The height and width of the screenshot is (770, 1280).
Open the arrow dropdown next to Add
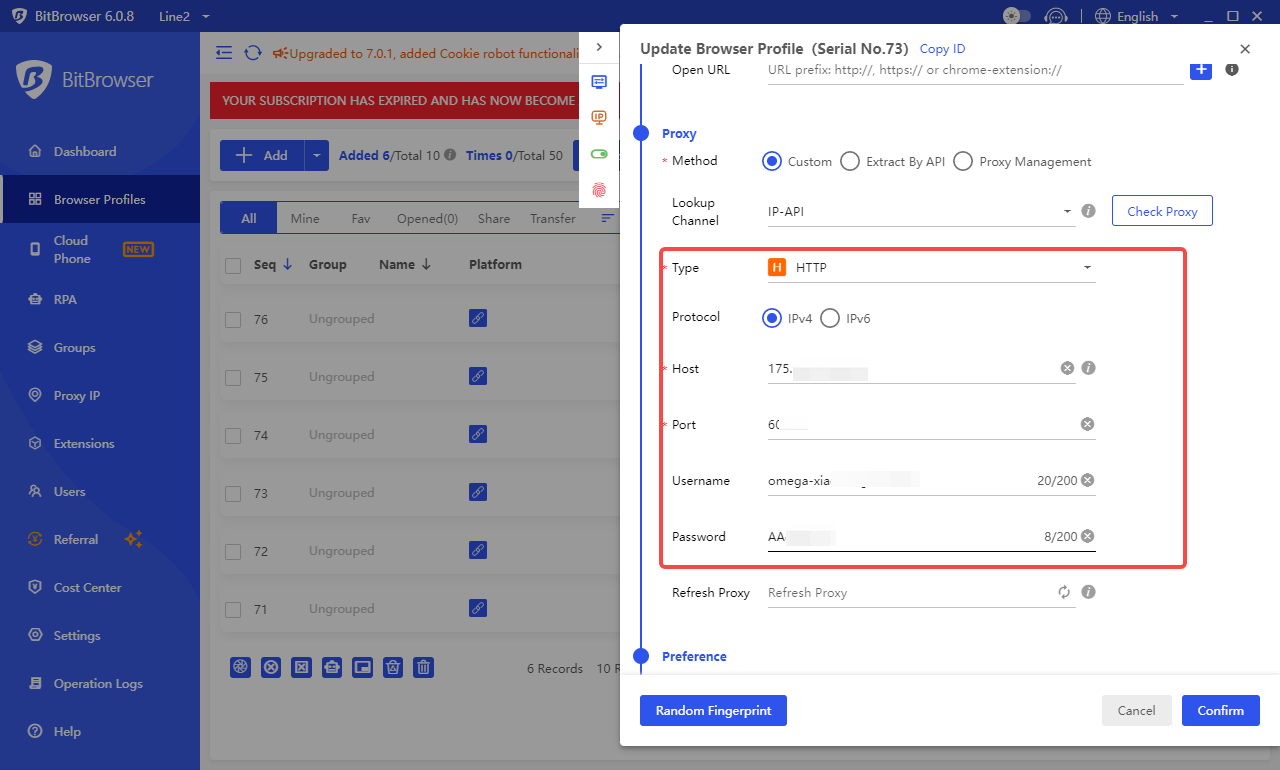(316, 155)
